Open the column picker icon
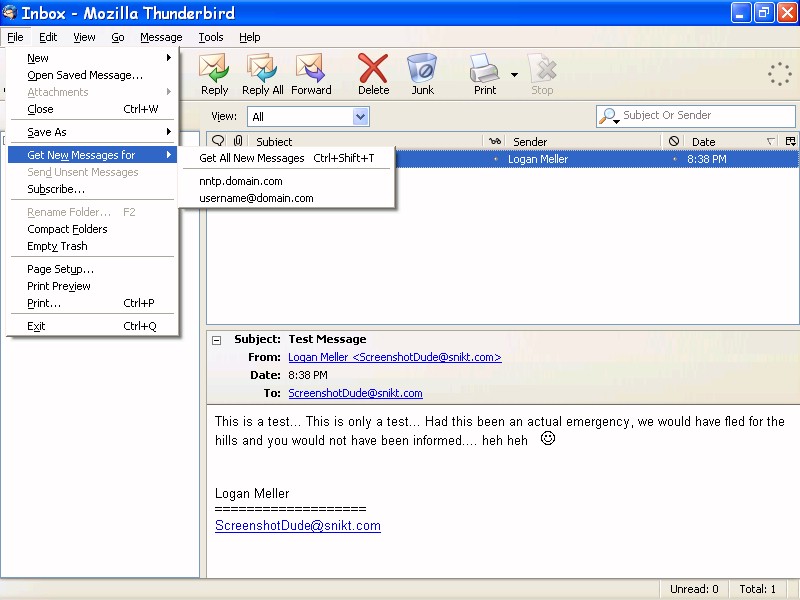The width and height of the screenshot is (800, 600). click(790, 141)
